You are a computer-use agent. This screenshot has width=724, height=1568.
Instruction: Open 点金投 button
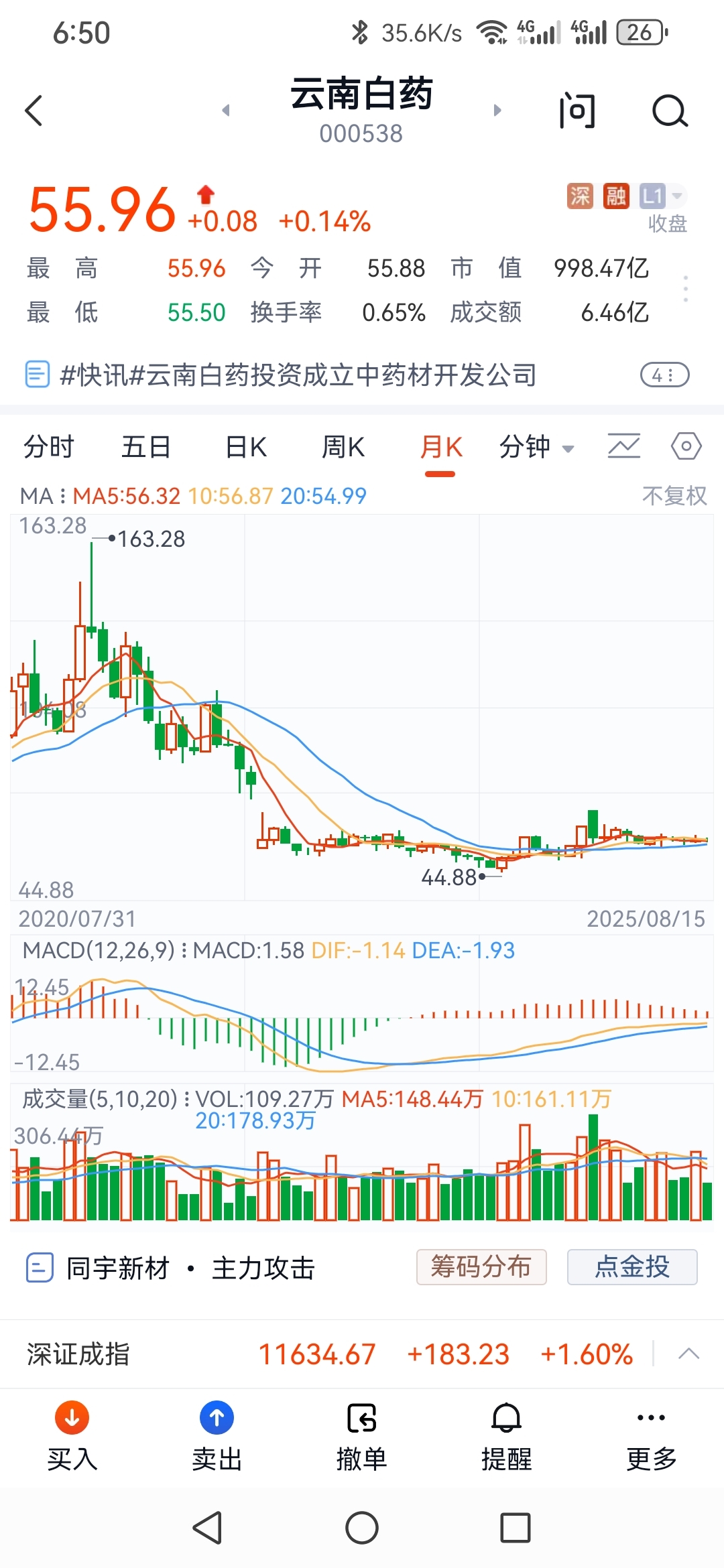pos(632,1266)
